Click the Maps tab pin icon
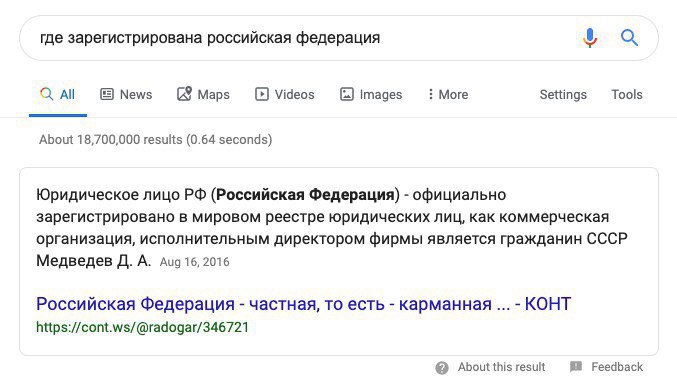The height and width of the screenshot is (391, 677). (184, 94)
